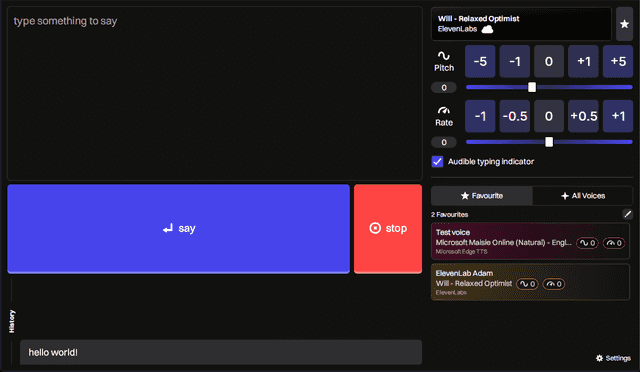Click rate badge on ElevenLab Adam card
This screenshot has width=640, height=372.
[554, 284]
